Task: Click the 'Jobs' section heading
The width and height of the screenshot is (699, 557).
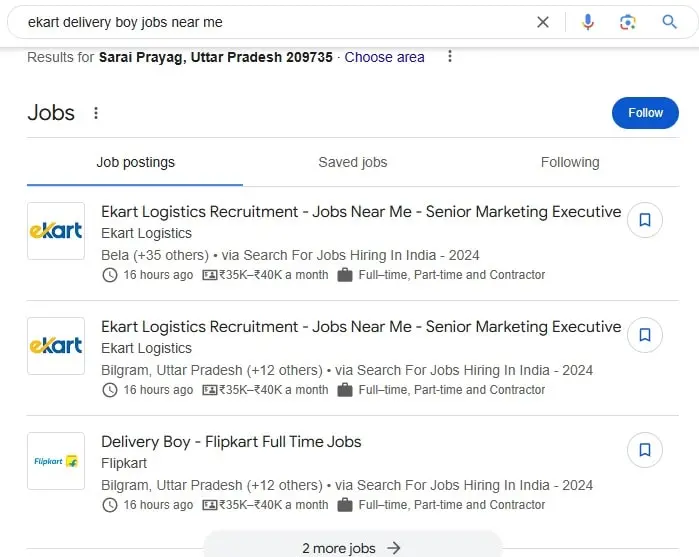Action: click(51, 112)
